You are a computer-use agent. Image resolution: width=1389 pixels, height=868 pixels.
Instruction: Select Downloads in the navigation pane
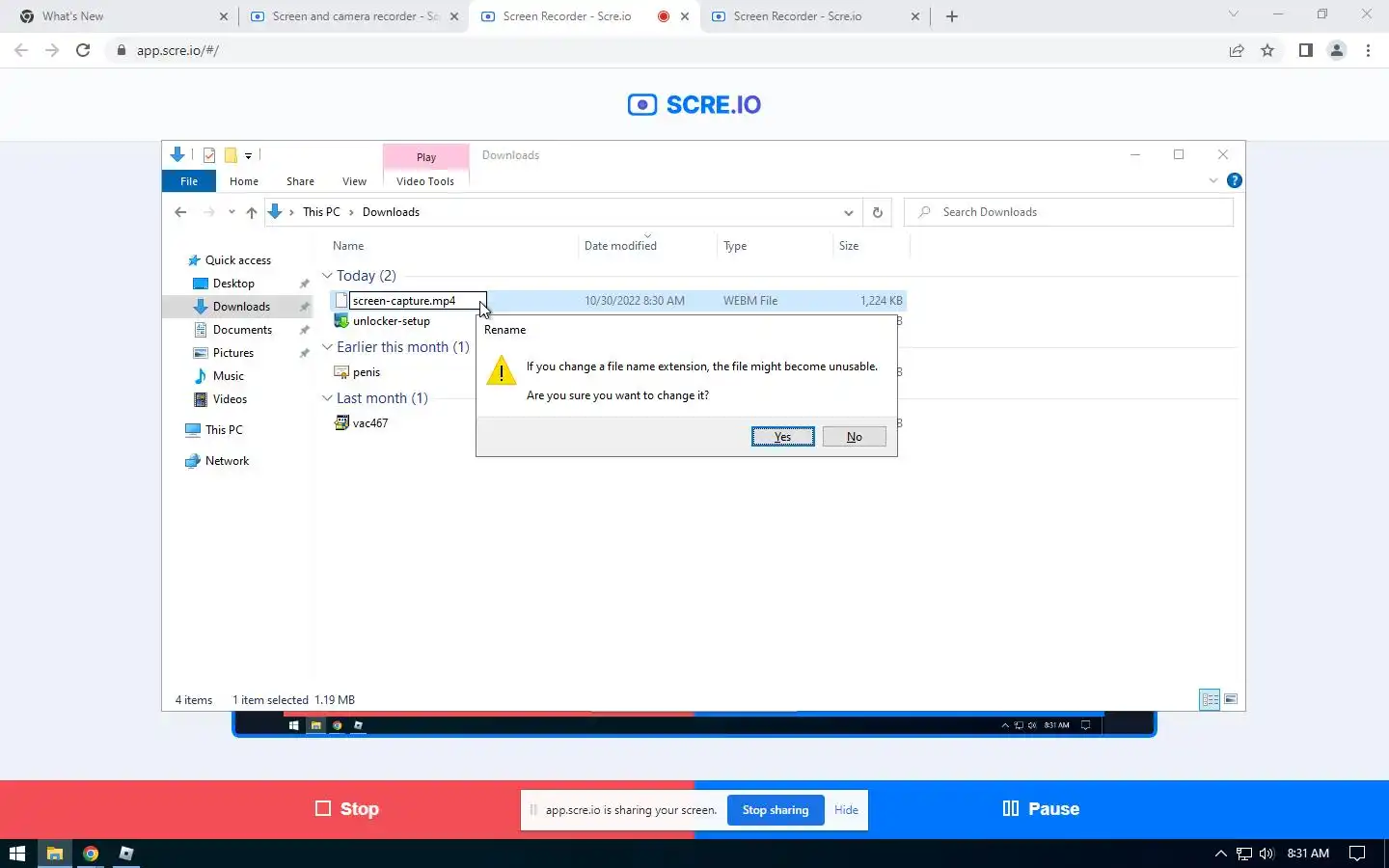(x=241, y=307)
